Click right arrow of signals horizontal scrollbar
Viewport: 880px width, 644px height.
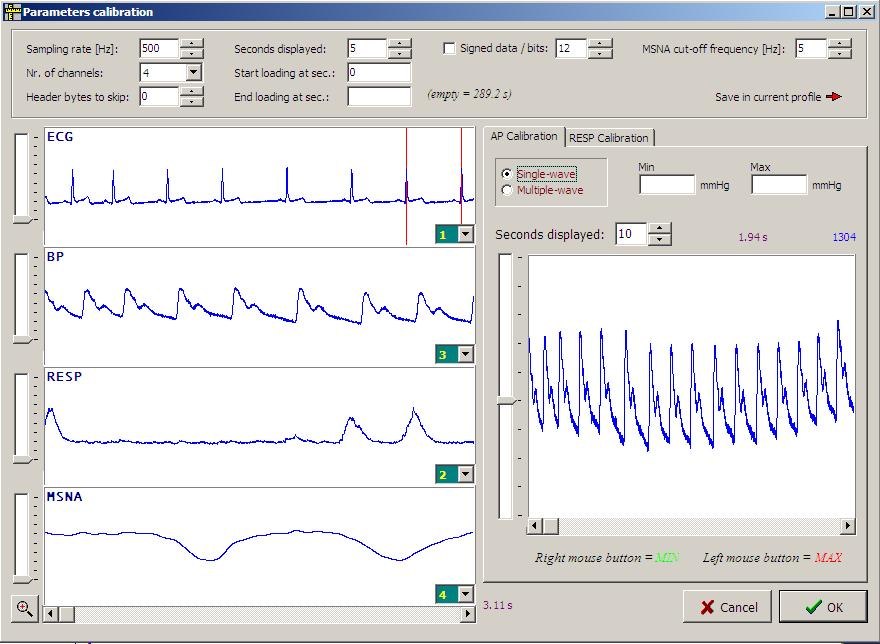[468, 614]
